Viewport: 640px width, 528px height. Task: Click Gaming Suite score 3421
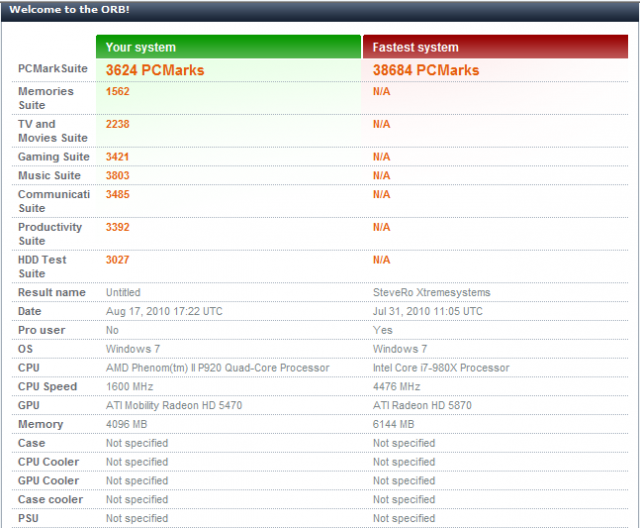117,157
